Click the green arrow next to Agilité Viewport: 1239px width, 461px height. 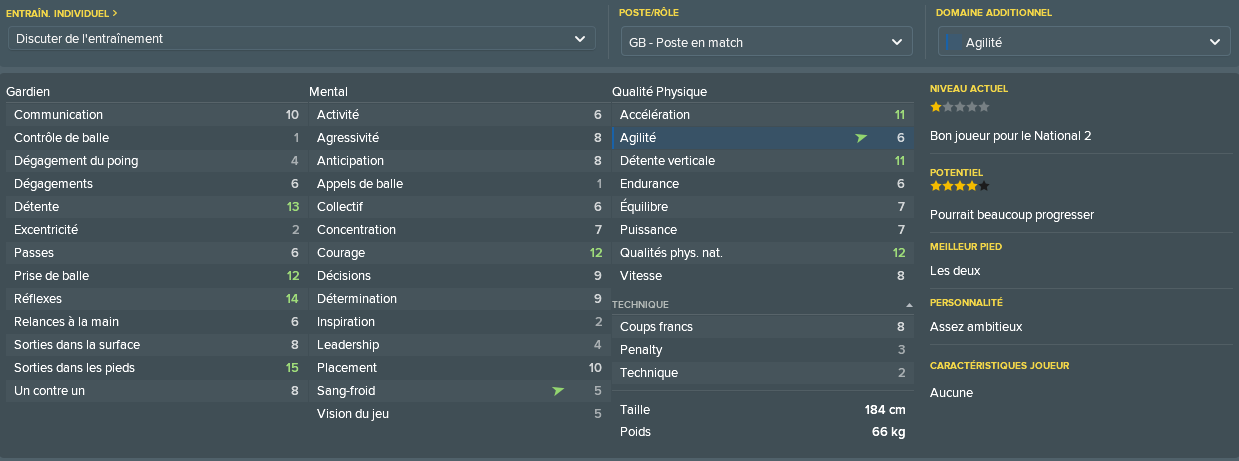861,138
